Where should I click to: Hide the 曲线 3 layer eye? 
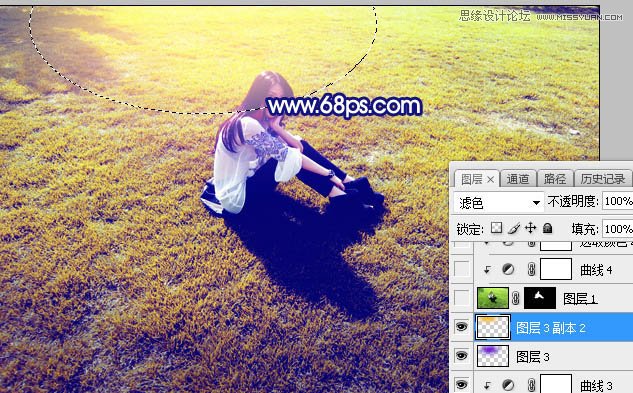(x=461, y=384)
